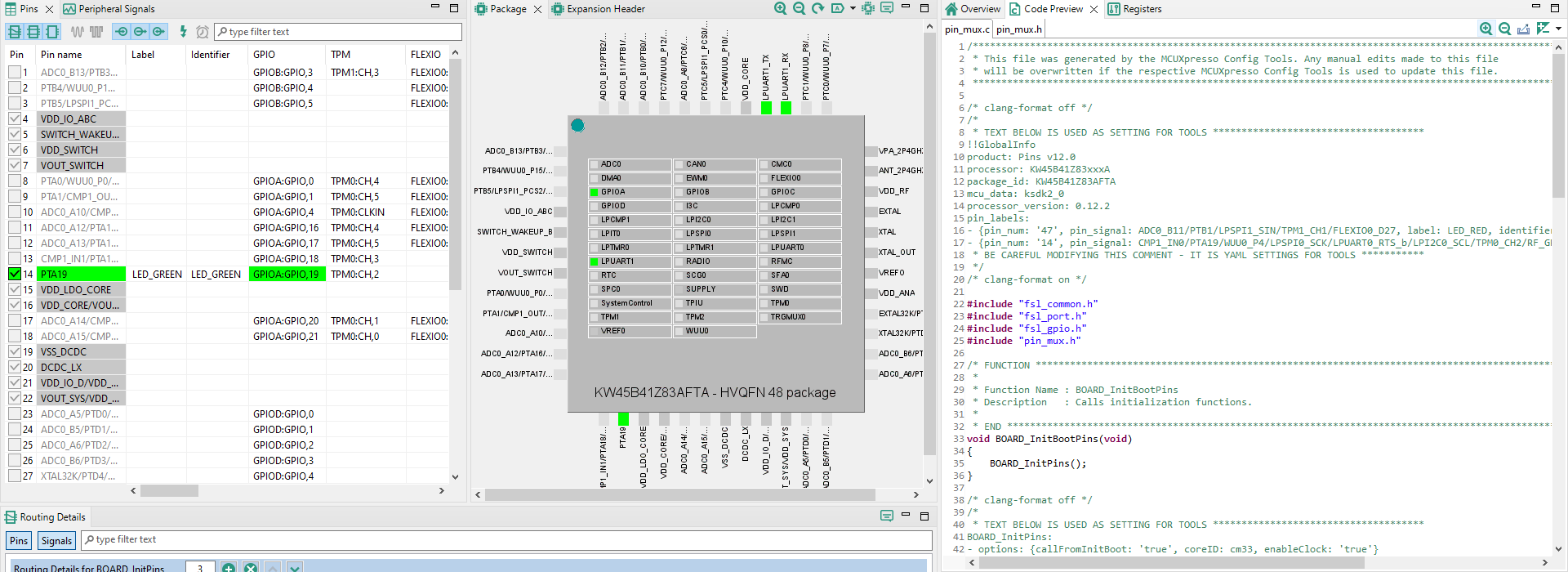Click the export icon in Code Preview
This screenshot has height=572, width=1568.
pyautogui.click(x=1523, y=29)
